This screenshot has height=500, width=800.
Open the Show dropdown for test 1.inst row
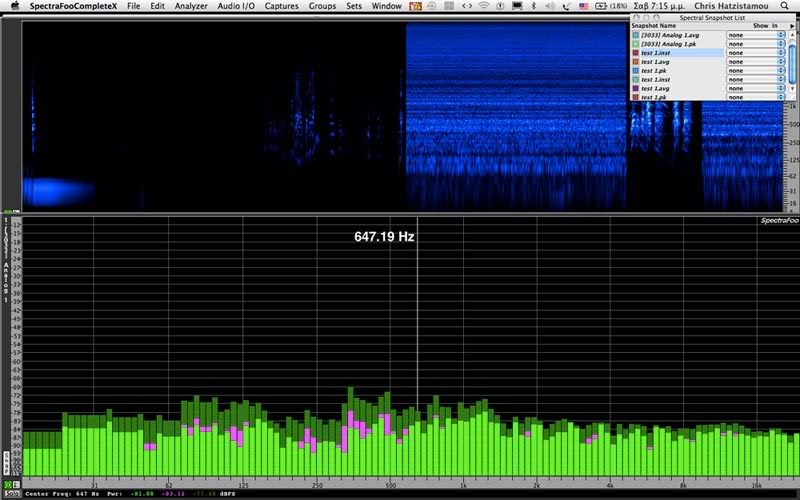point(755,53)
